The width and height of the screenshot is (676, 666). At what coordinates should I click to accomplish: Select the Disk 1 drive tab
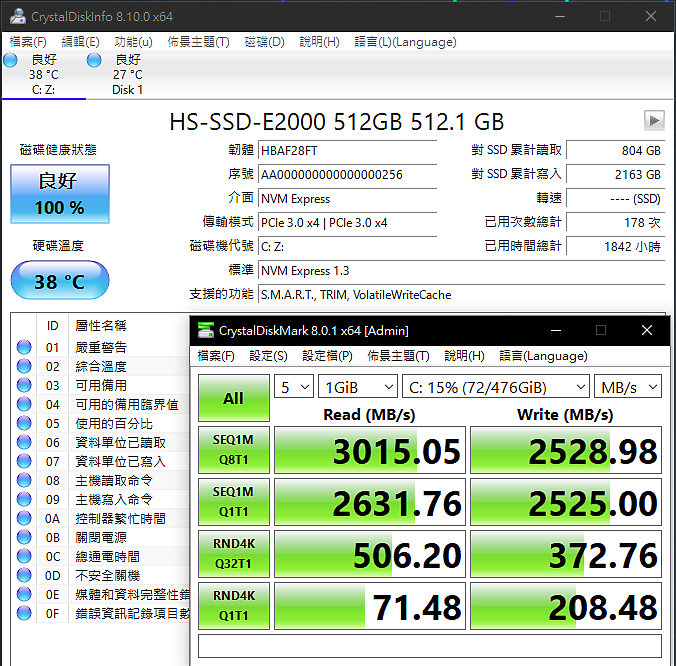[128, 75]
